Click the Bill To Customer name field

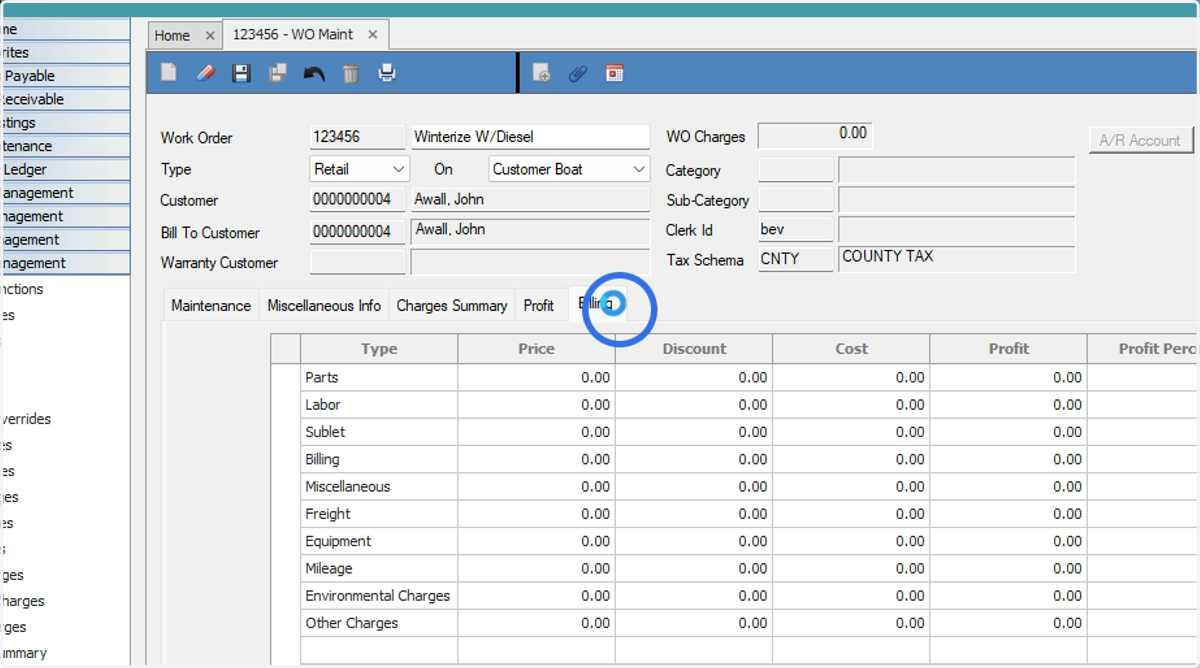click(530, 231)
